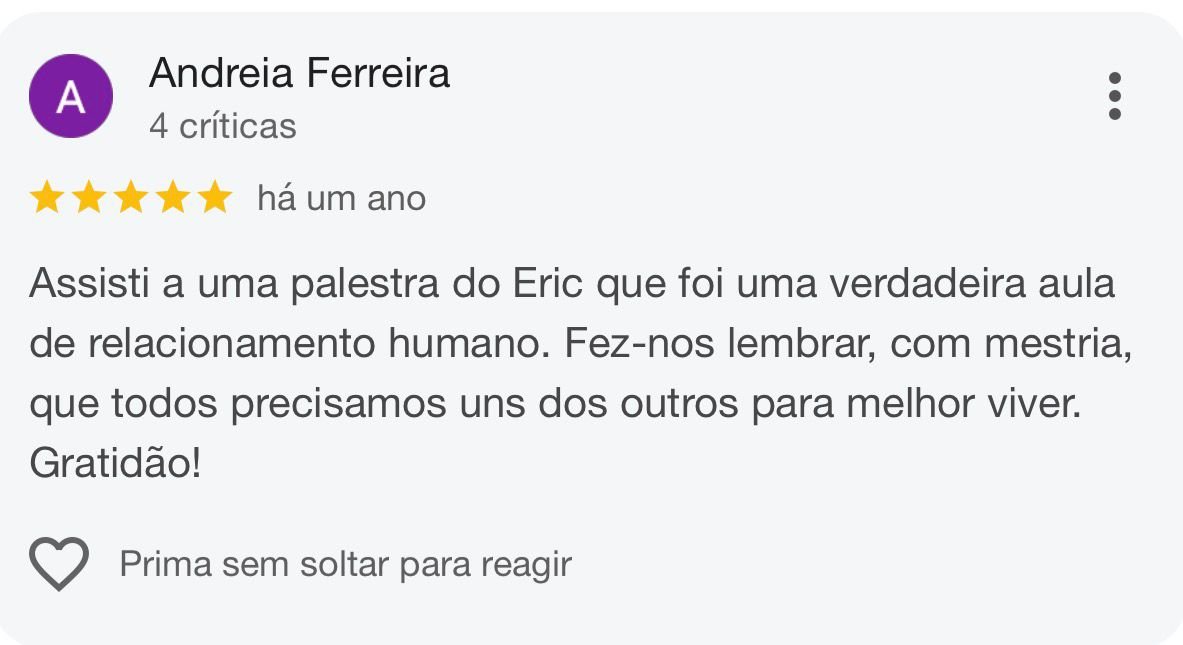
Task: Click 'Prima sem soltar para reagir' label
Action: [x=345, y=563]
